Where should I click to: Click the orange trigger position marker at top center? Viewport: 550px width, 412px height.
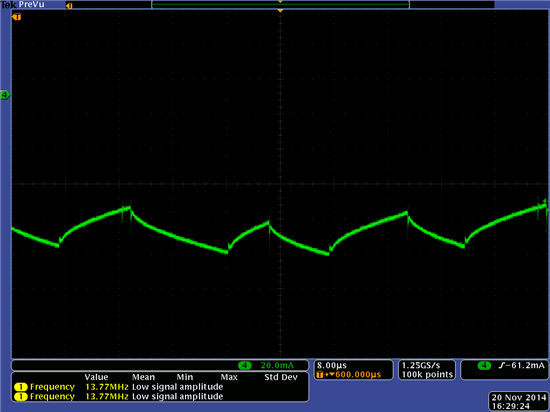(x=280, y=11)
